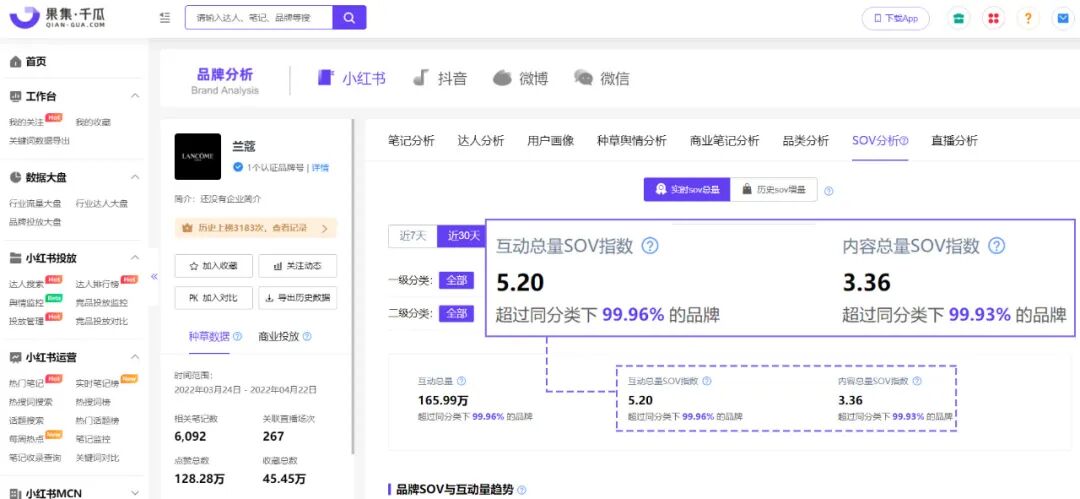The image size is (1080, 499).
Task: Open the 详情 link beside 认证品牌号
Action: pos(321,167)
